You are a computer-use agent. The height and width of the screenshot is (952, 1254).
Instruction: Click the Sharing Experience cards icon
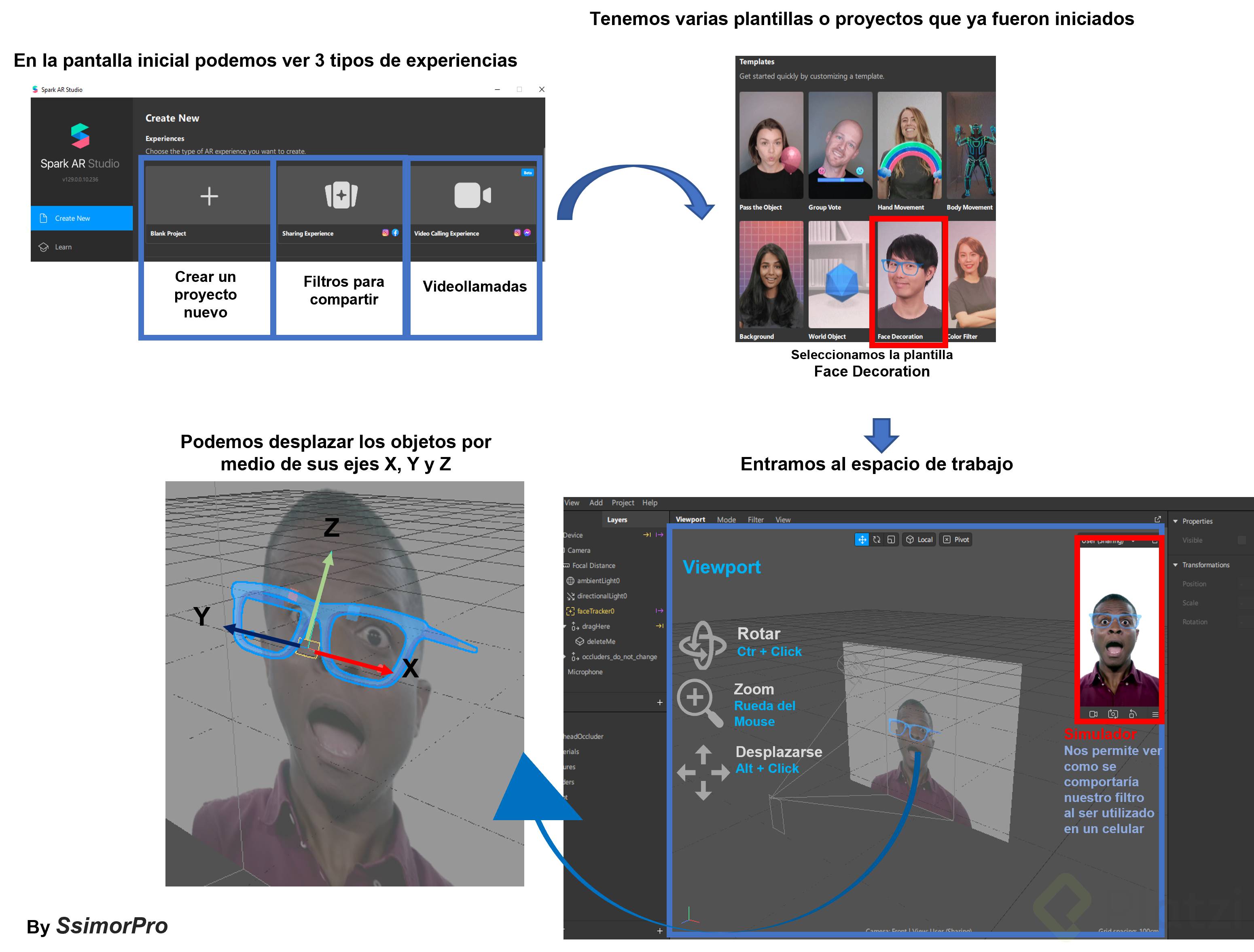pos(341,195)
